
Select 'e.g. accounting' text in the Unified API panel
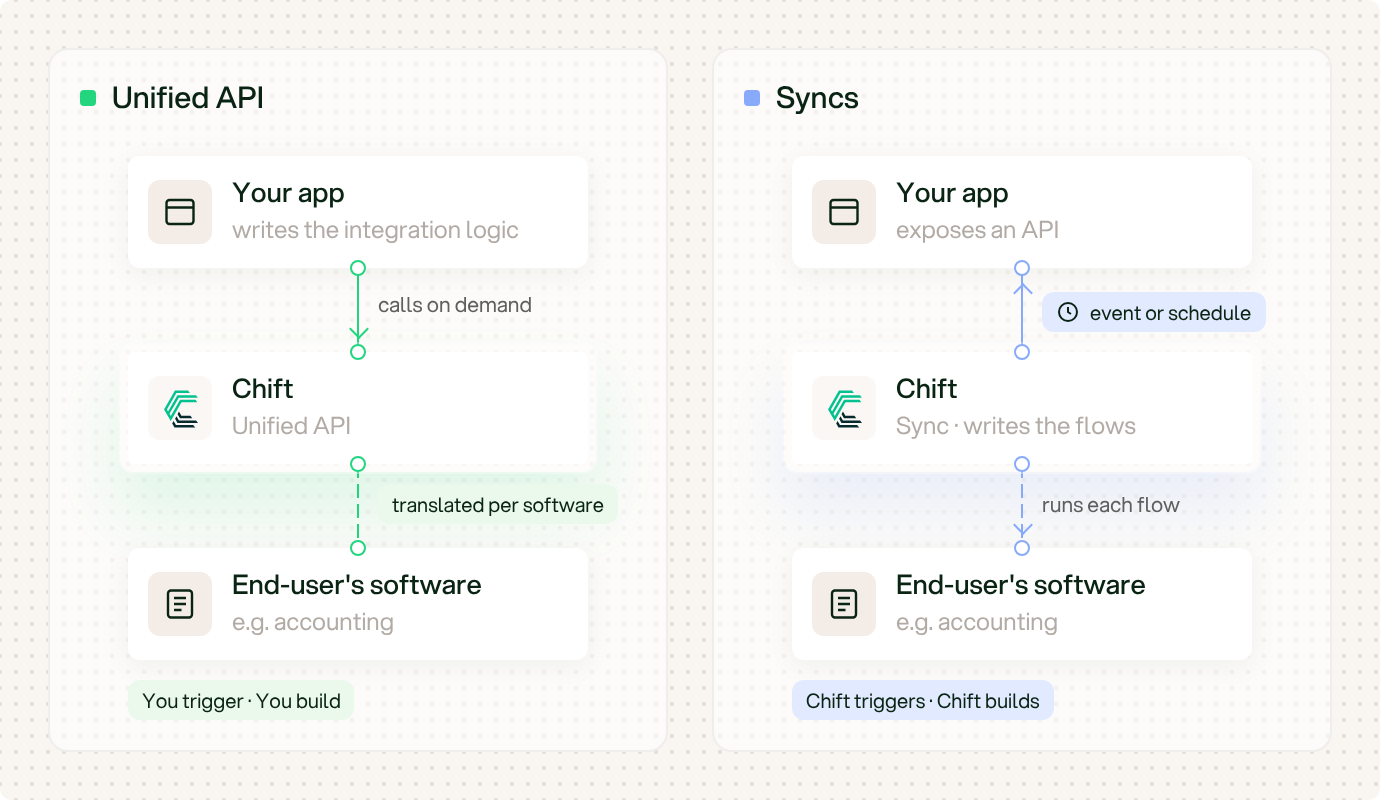pyautogui.click(x=313, y=622)
